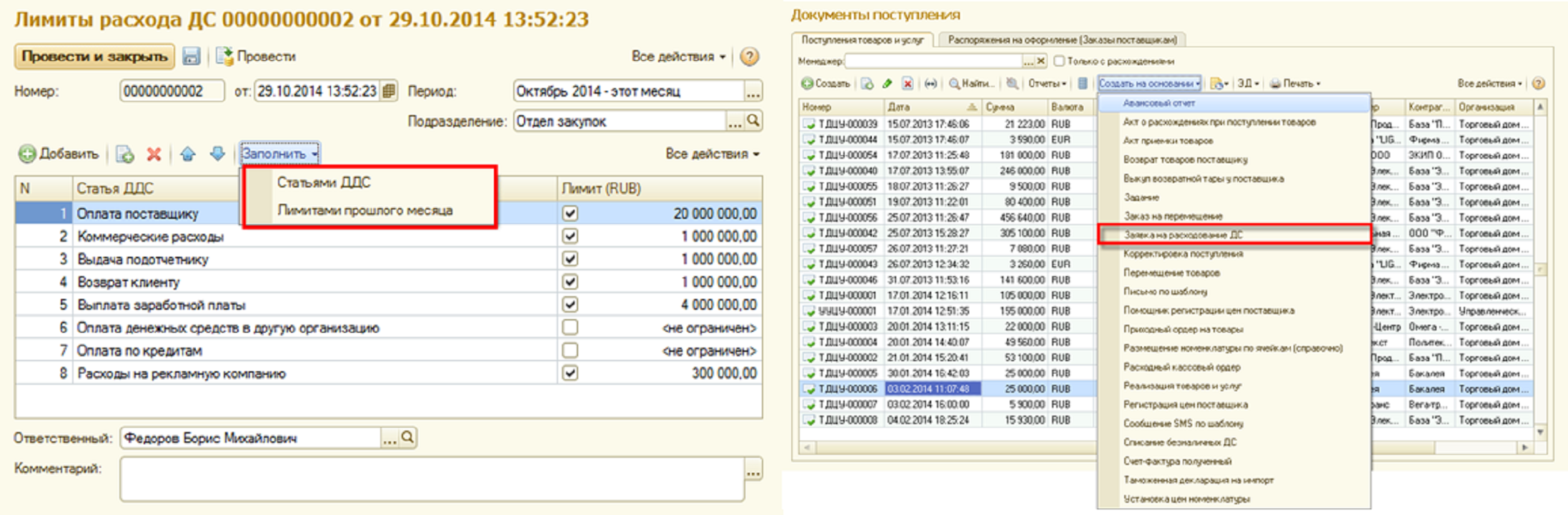
Task: Choose Статьями ДДС menu entry
Action: tap(324, 182)
